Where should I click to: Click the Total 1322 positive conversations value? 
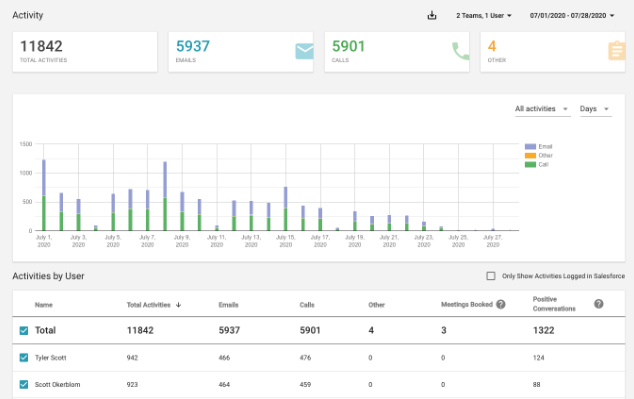coord(543,330)
